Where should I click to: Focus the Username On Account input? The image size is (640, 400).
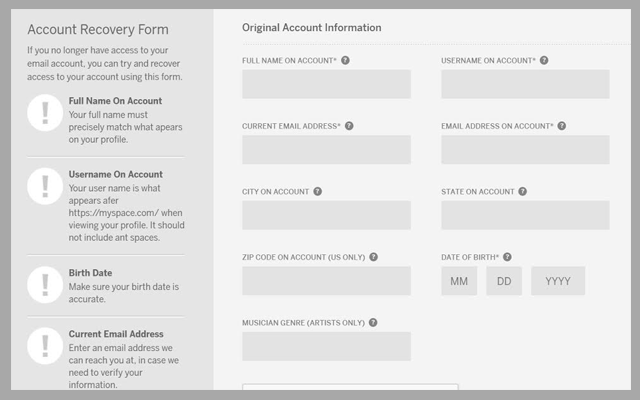525,84
